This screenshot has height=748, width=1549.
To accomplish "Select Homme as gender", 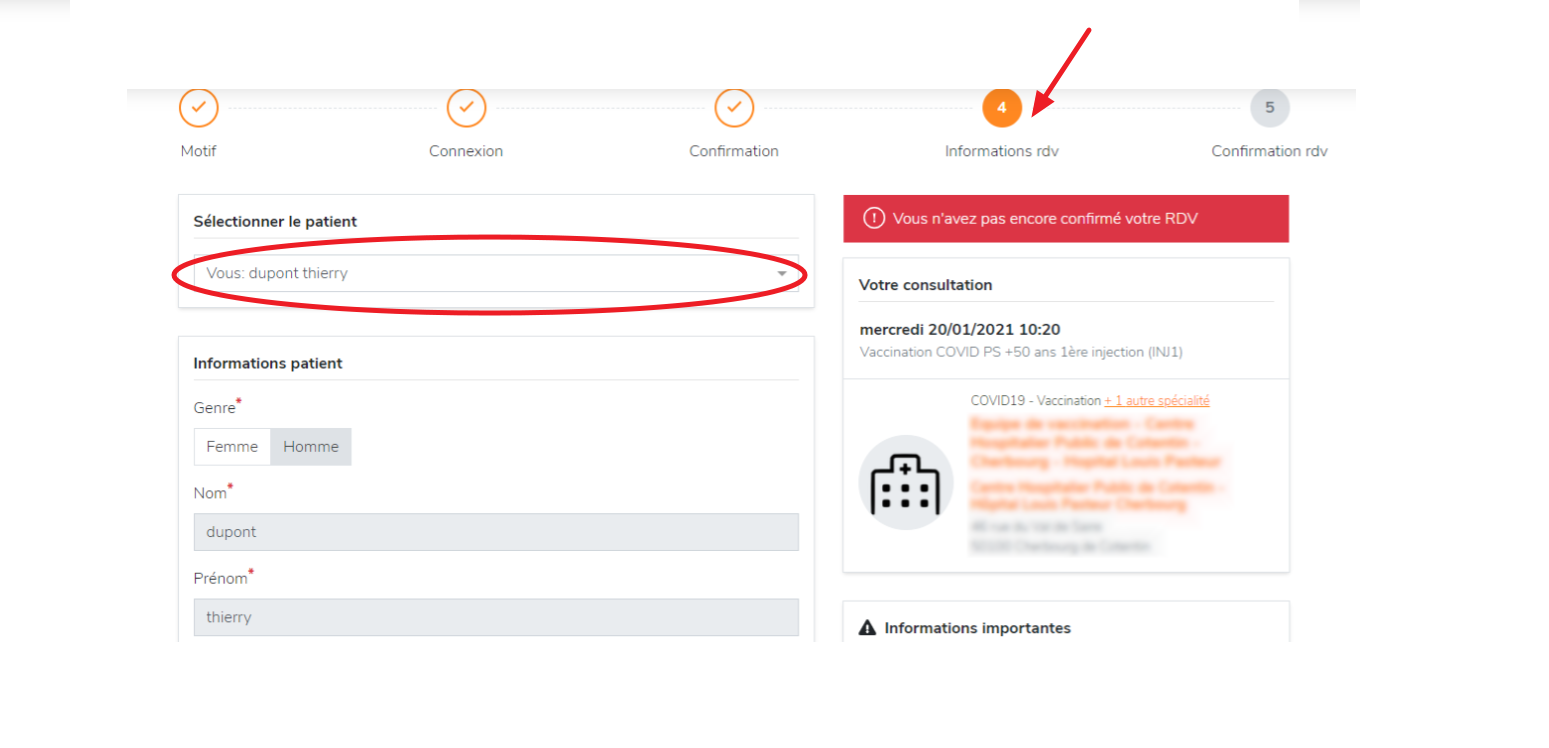I will 311,447.
